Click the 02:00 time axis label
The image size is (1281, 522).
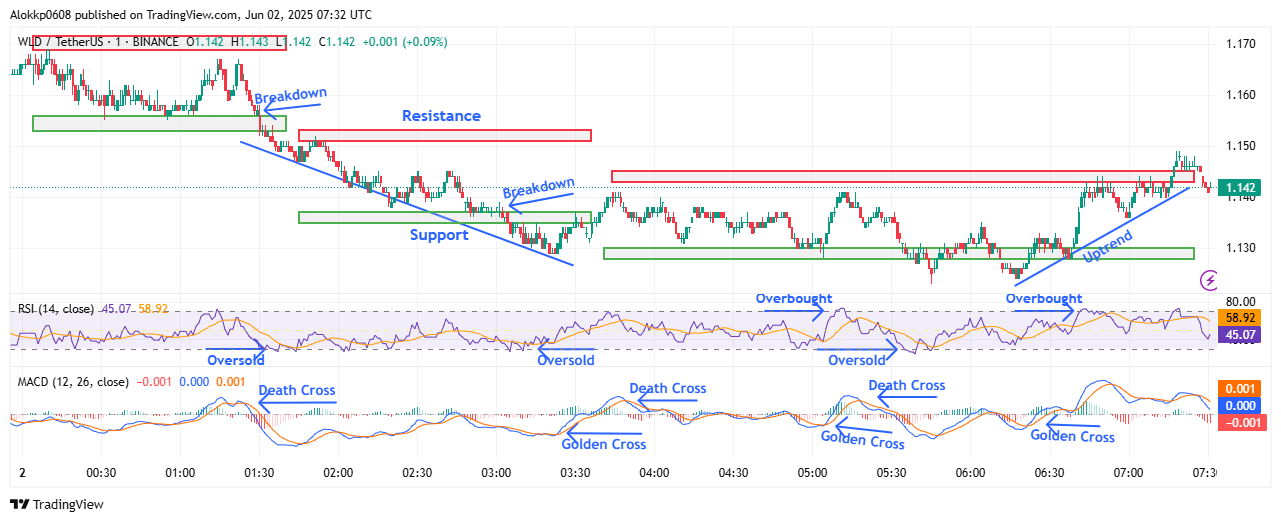[338, 472]
